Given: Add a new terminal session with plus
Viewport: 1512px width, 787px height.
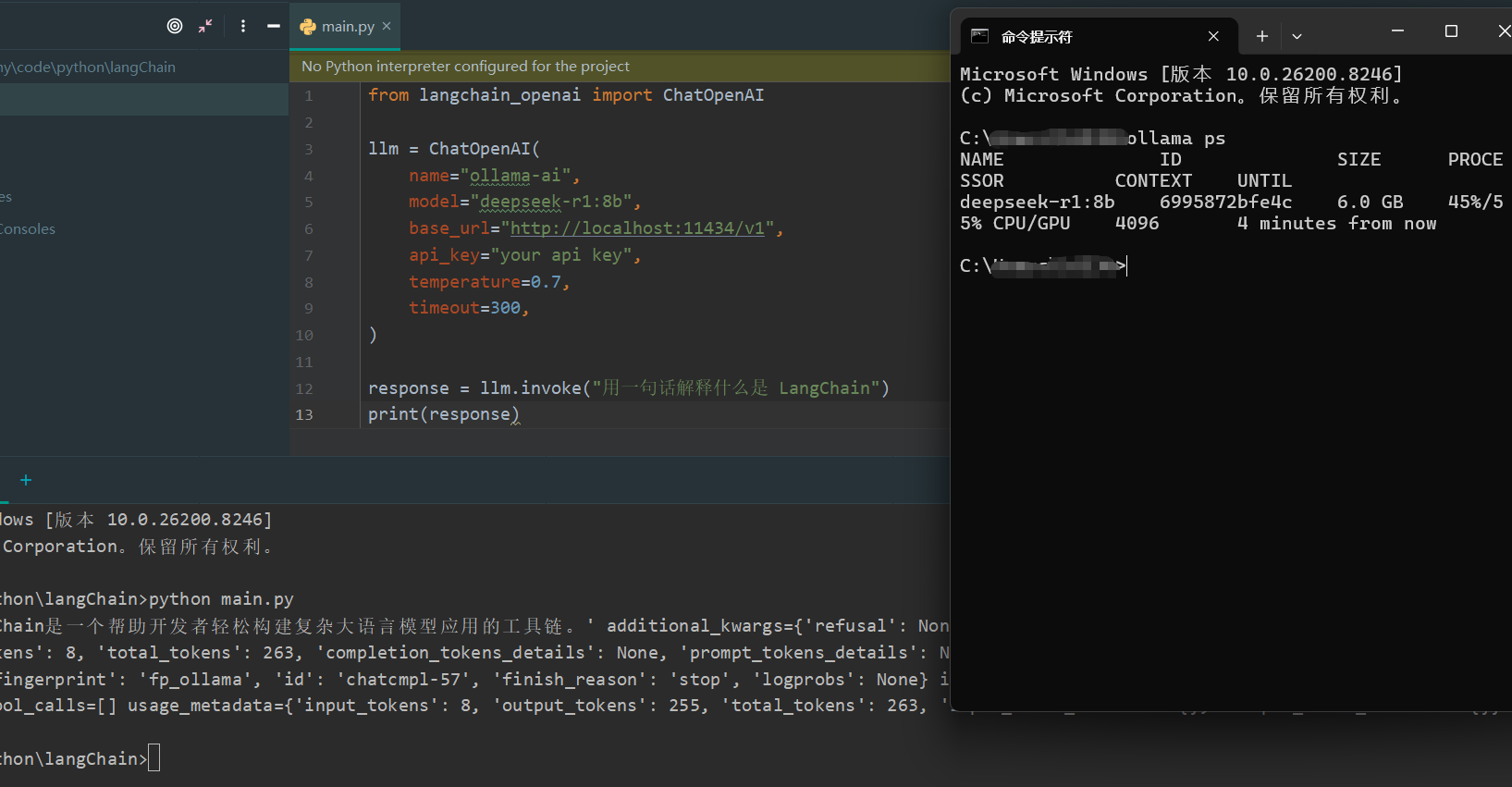Looking at the screenshot, I should pos(26,480).
